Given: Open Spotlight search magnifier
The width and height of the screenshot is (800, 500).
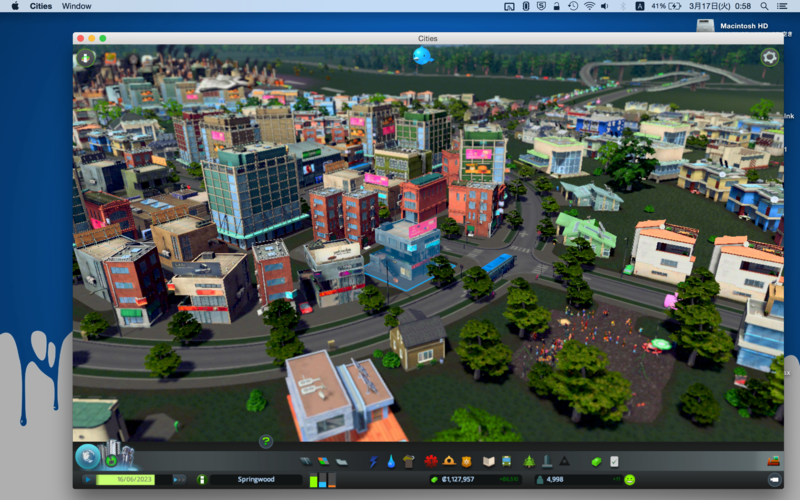Looking at the screenshot, I should [x=764, y=6].
